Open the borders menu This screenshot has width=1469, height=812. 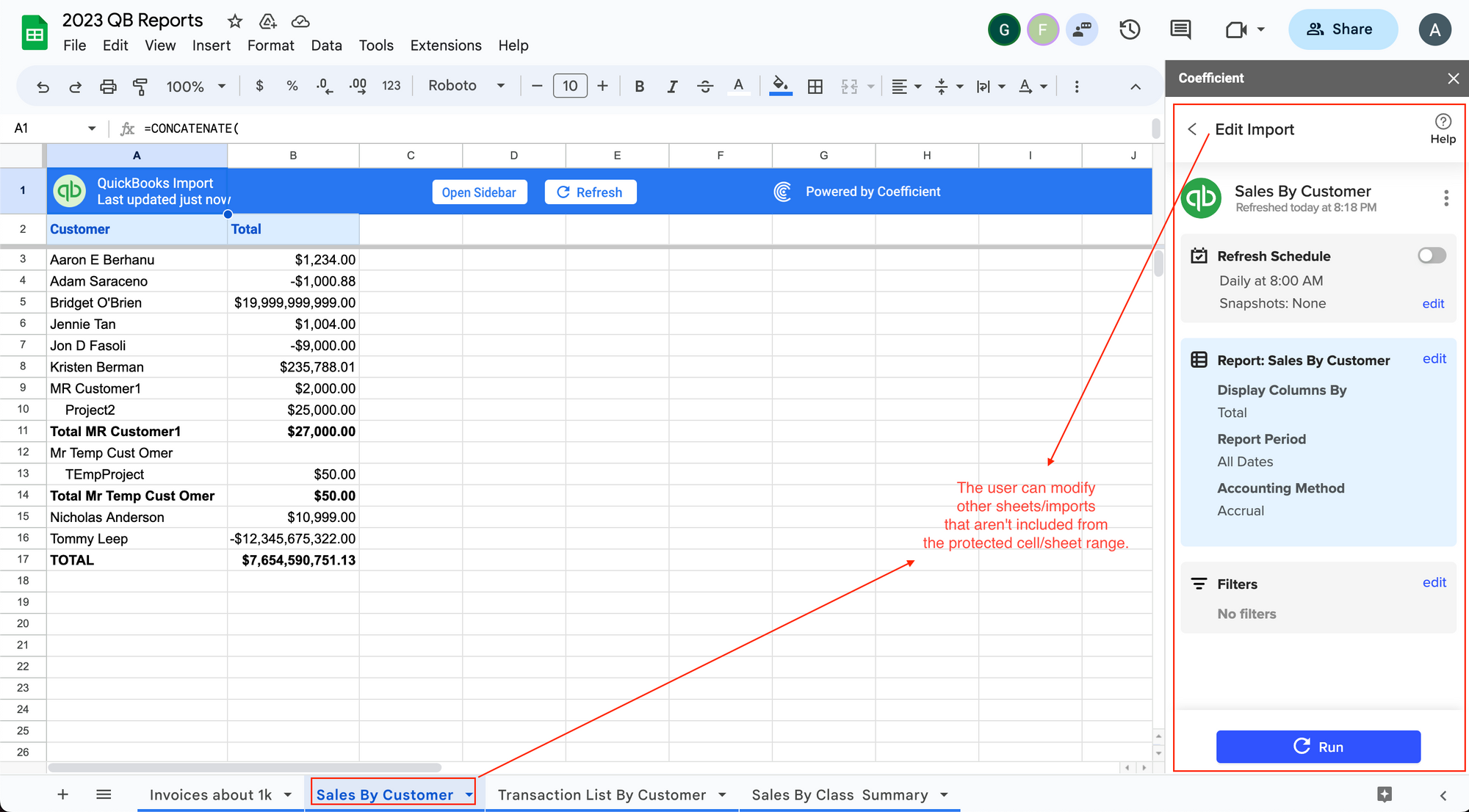pyautogui.click(x=815, y=86)
